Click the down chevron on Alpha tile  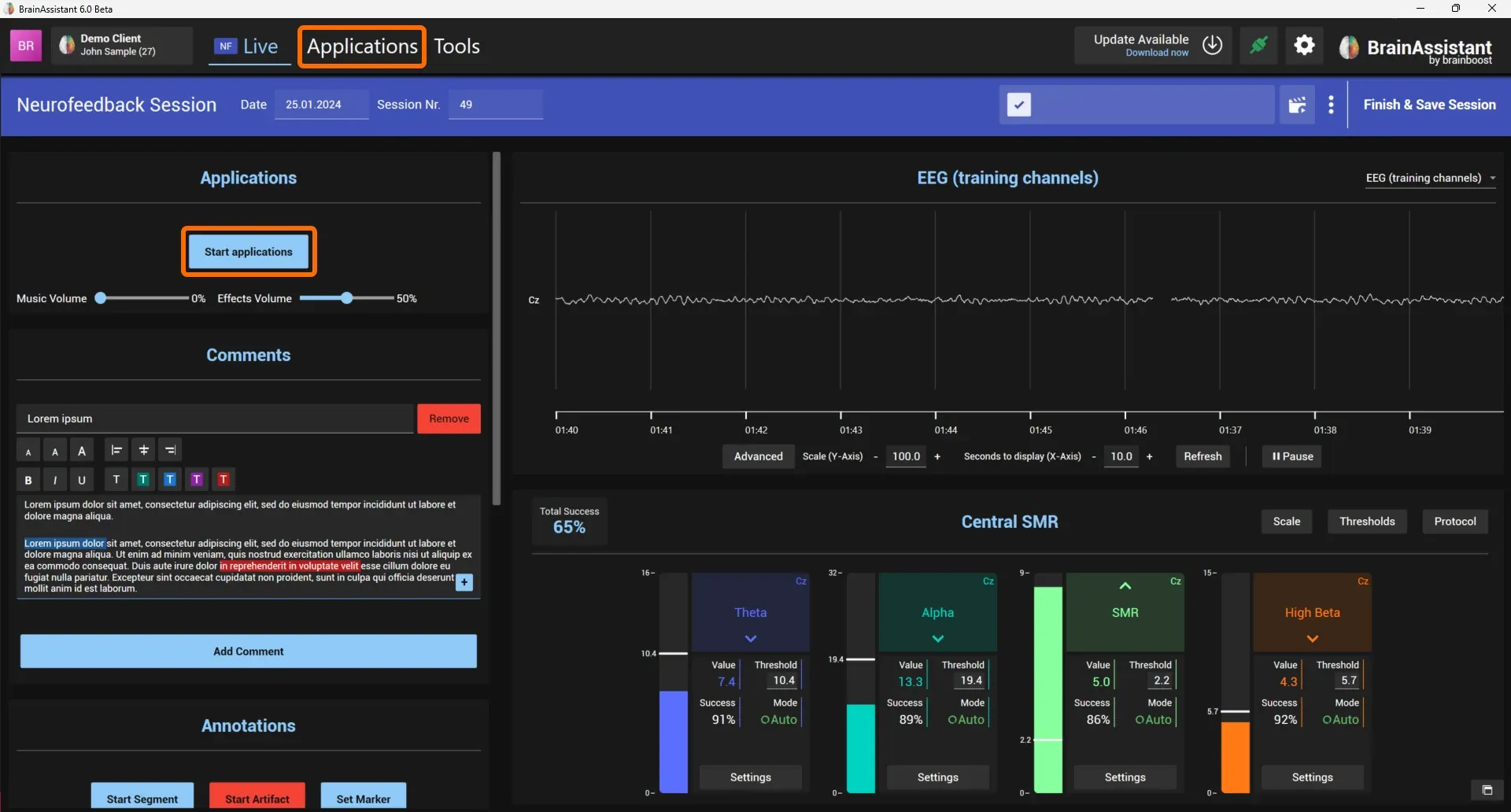938,638
